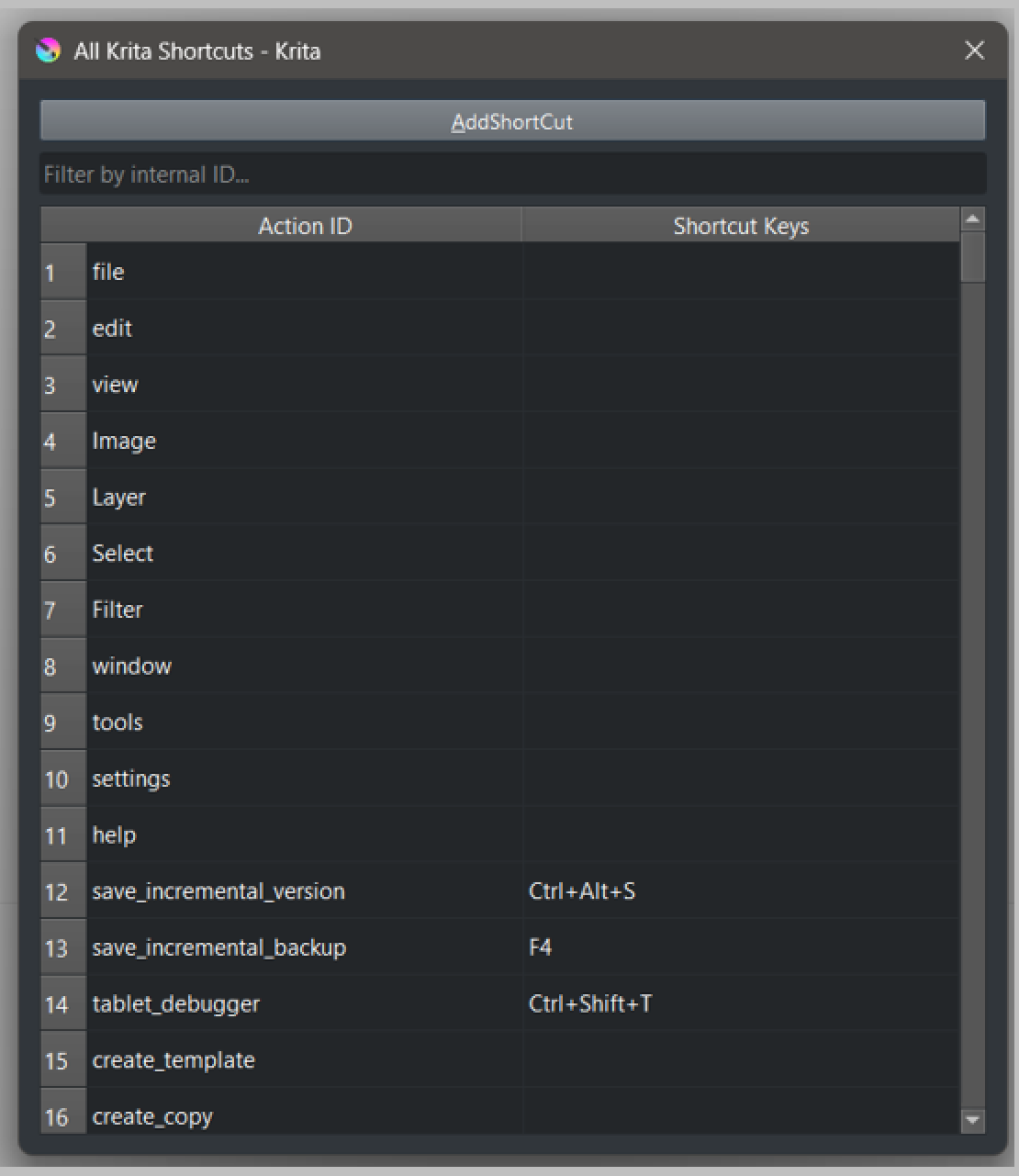Sort by the Shortcut Keys column header

coord(741,226)
